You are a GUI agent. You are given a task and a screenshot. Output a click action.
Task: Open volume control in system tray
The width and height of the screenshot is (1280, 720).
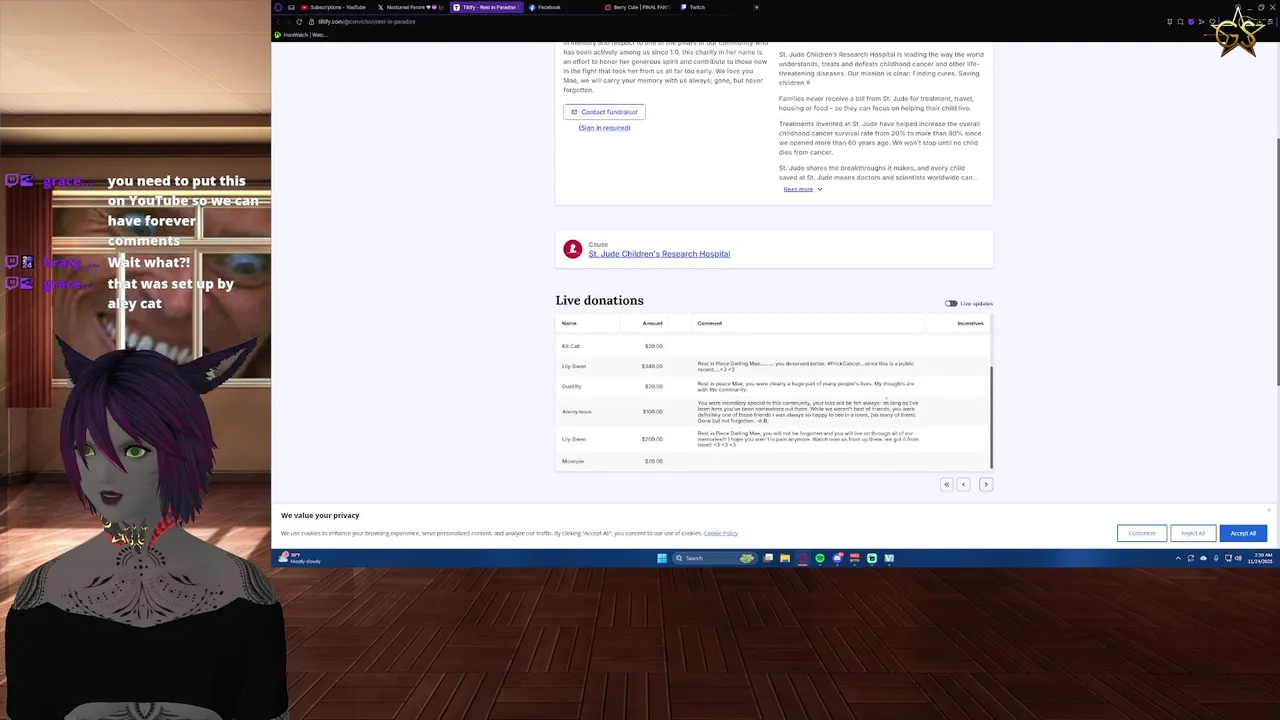pos(1240,558)
